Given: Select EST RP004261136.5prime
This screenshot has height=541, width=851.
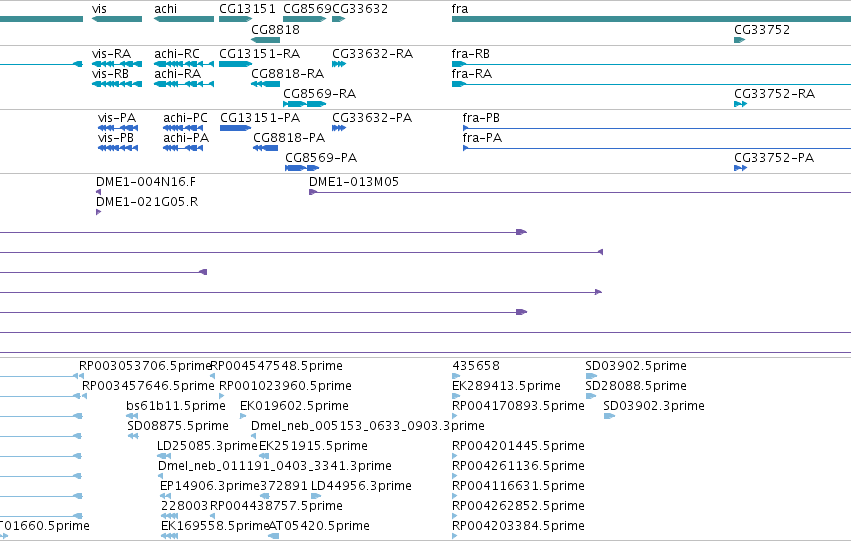Looking at the screenshot, I should [454, 476].
